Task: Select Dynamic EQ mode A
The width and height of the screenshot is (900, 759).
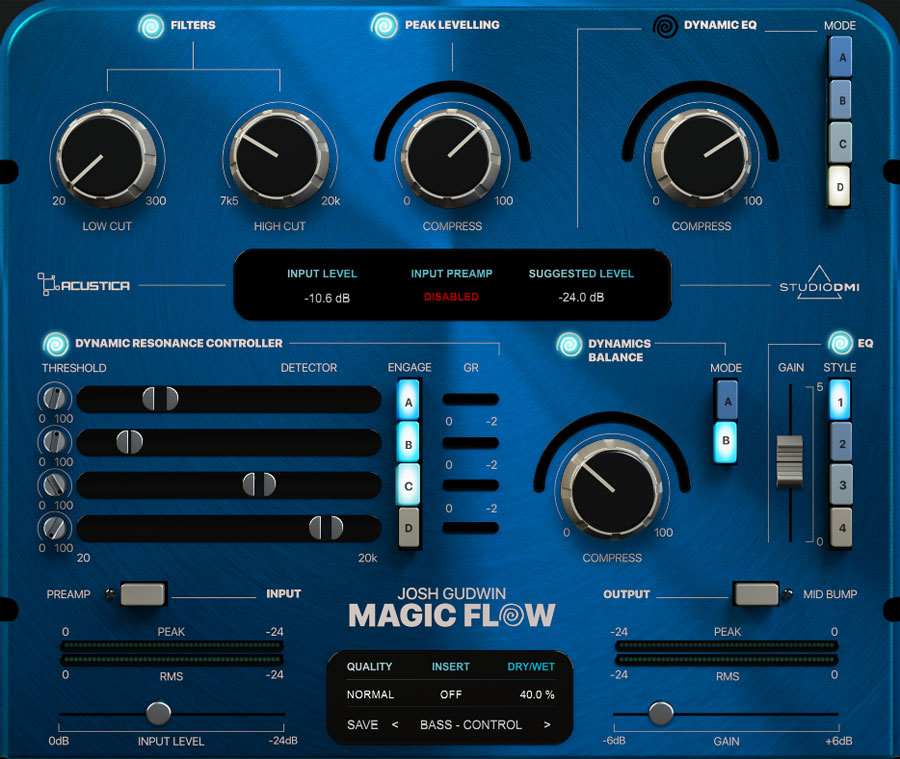Action: 840,57
